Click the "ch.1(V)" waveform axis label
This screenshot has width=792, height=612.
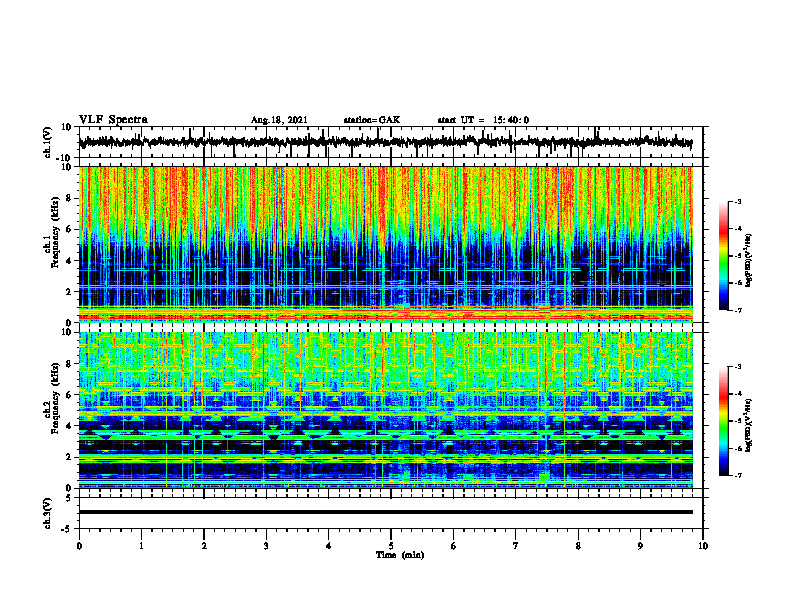[x=48, y=142]
